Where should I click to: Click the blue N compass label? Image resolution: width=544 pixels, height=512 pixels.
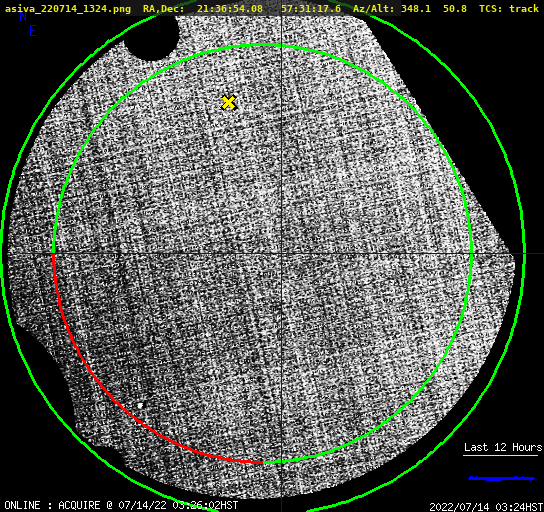[23, 16]
